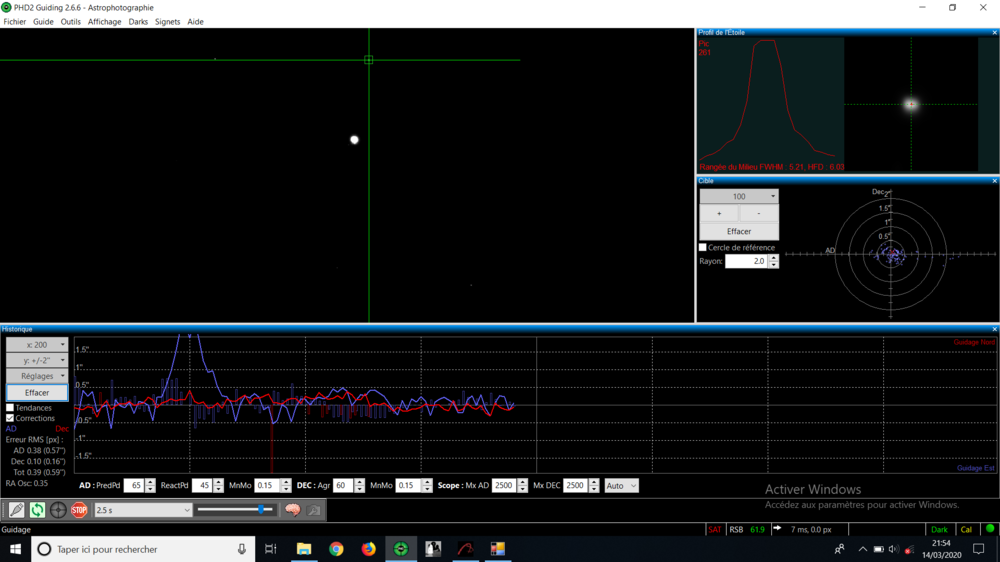Image resolution: width=1000 pixels, height=562 pixels.
Task: Open the connect equipment icon
Action: pyautogui.click(x=16, y=510)
